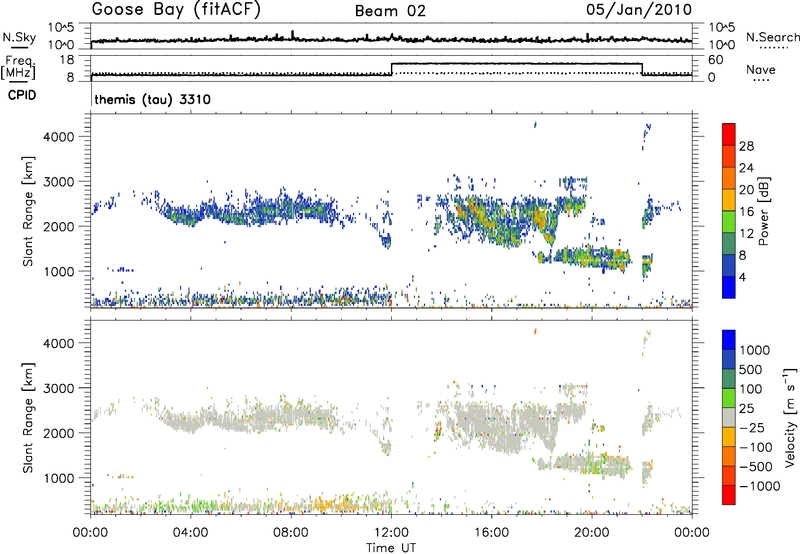The width and height of the screenshot is (800, 554).
Task: Click the 'Power [dB]' color bar label
Action: point(763,211)
